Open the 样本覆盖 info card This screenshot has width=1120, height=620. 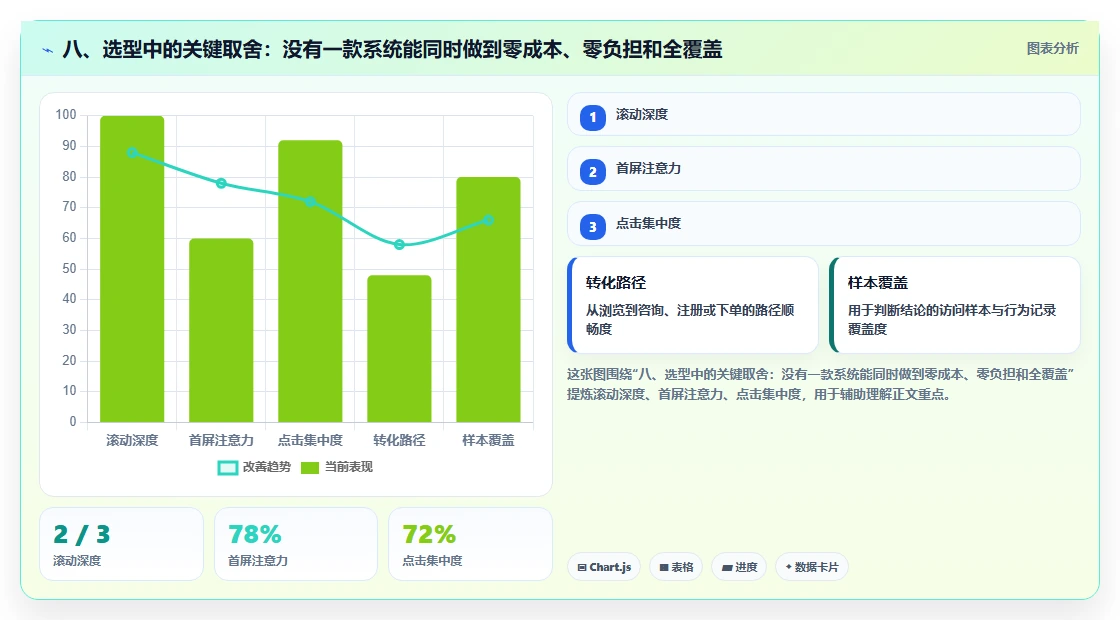pos(954,305)
